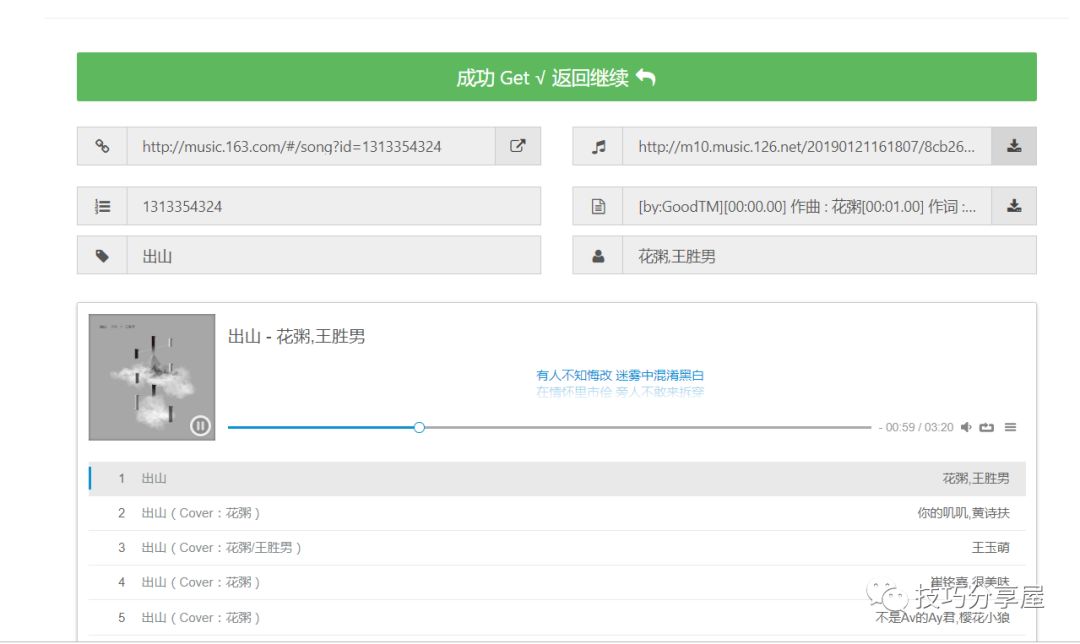Open the song URL in a new window

click(518, 146)
